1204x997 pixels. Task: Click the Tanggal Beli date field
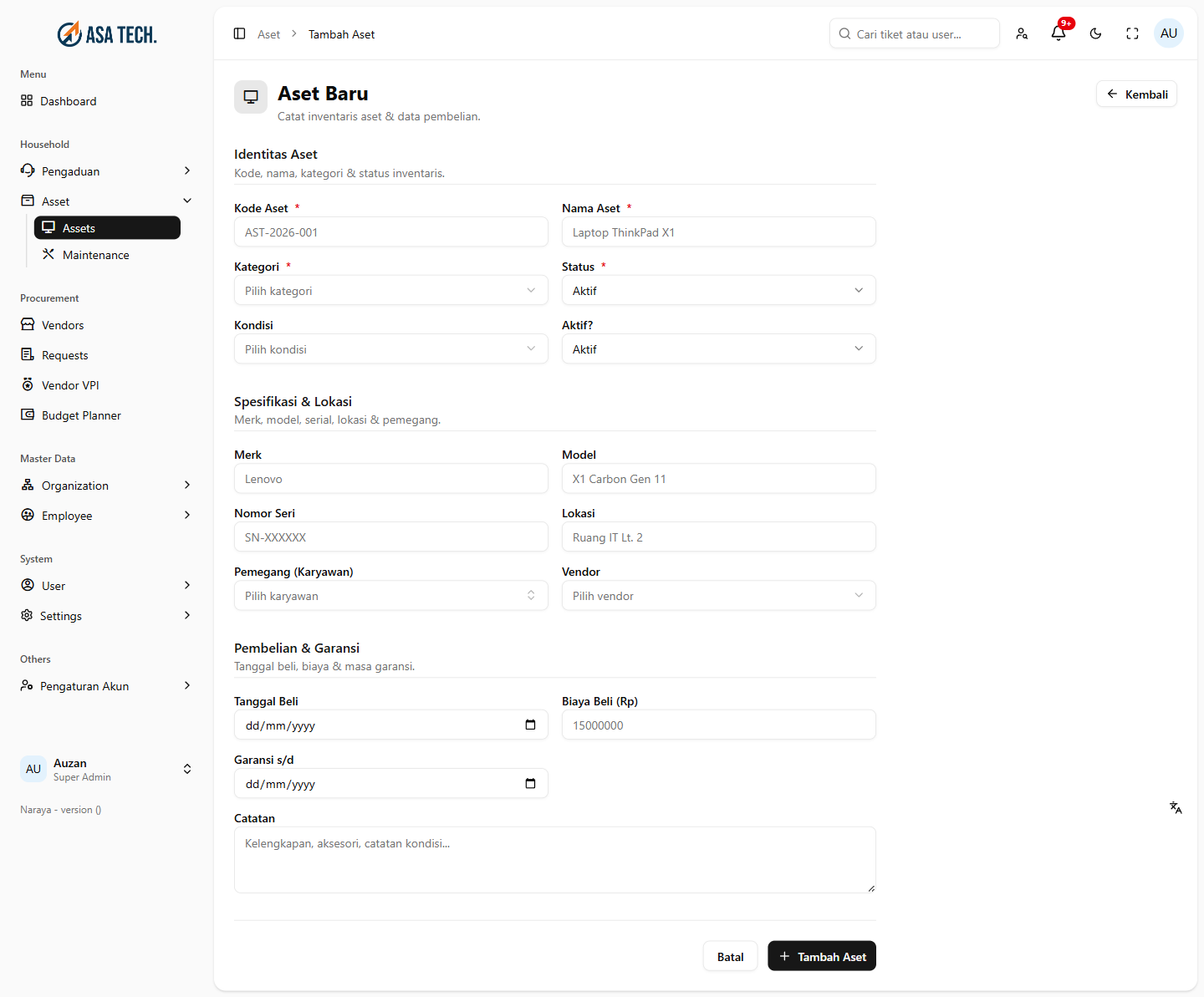tap(391, 725)
